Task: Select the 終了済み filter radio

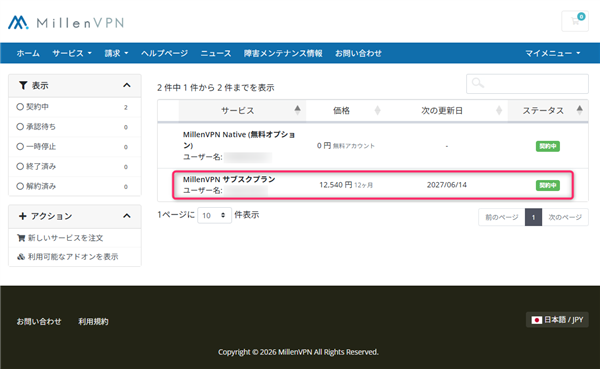Action: tap(20, 167)
